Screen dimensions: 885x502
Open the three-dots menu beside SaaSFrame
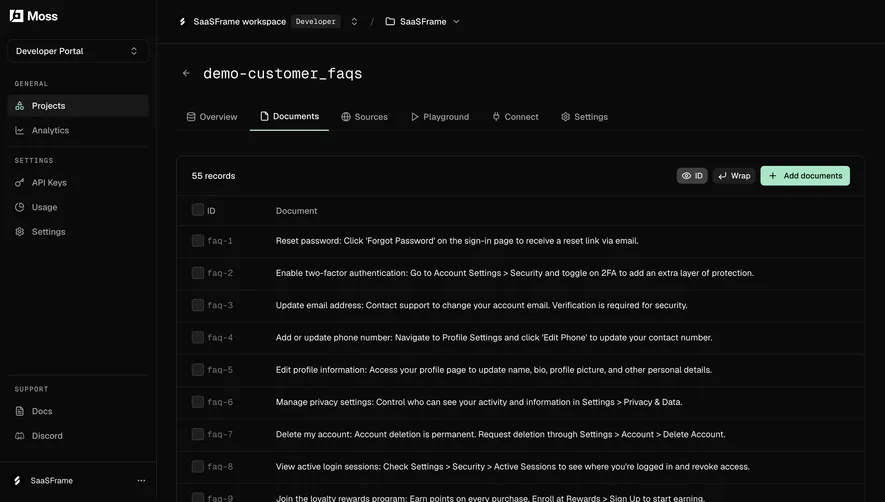click(x=141, y=481)
